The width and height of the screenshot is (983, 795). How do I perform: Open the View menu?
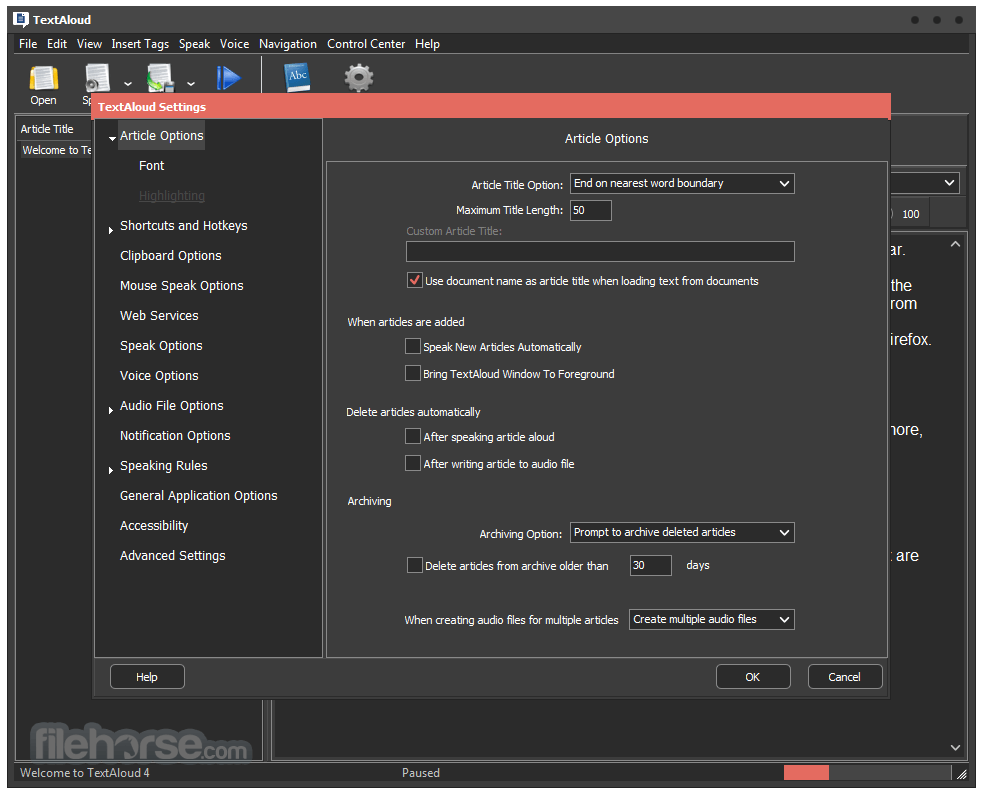89,44
